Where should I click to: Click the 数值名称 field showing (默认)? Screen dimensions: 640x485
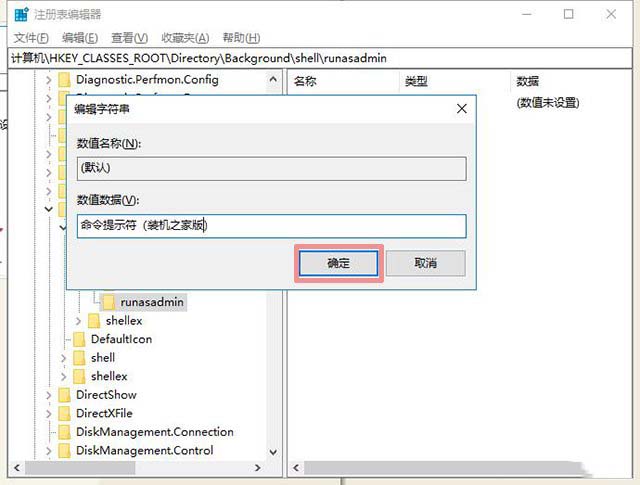pyautogui.click(x=271, y=168)
